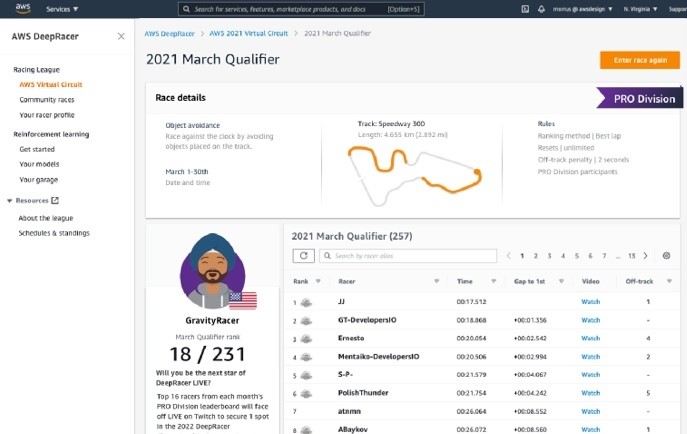The image size is (687, 434).
Task: Watch the video for PolishThunder
Action: tap(590, 393)
